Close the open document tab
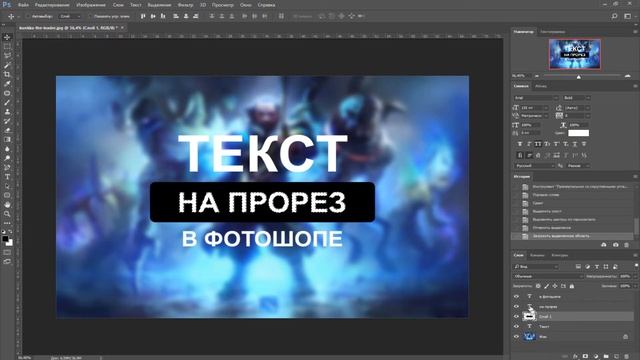 (x=122, y=28)
